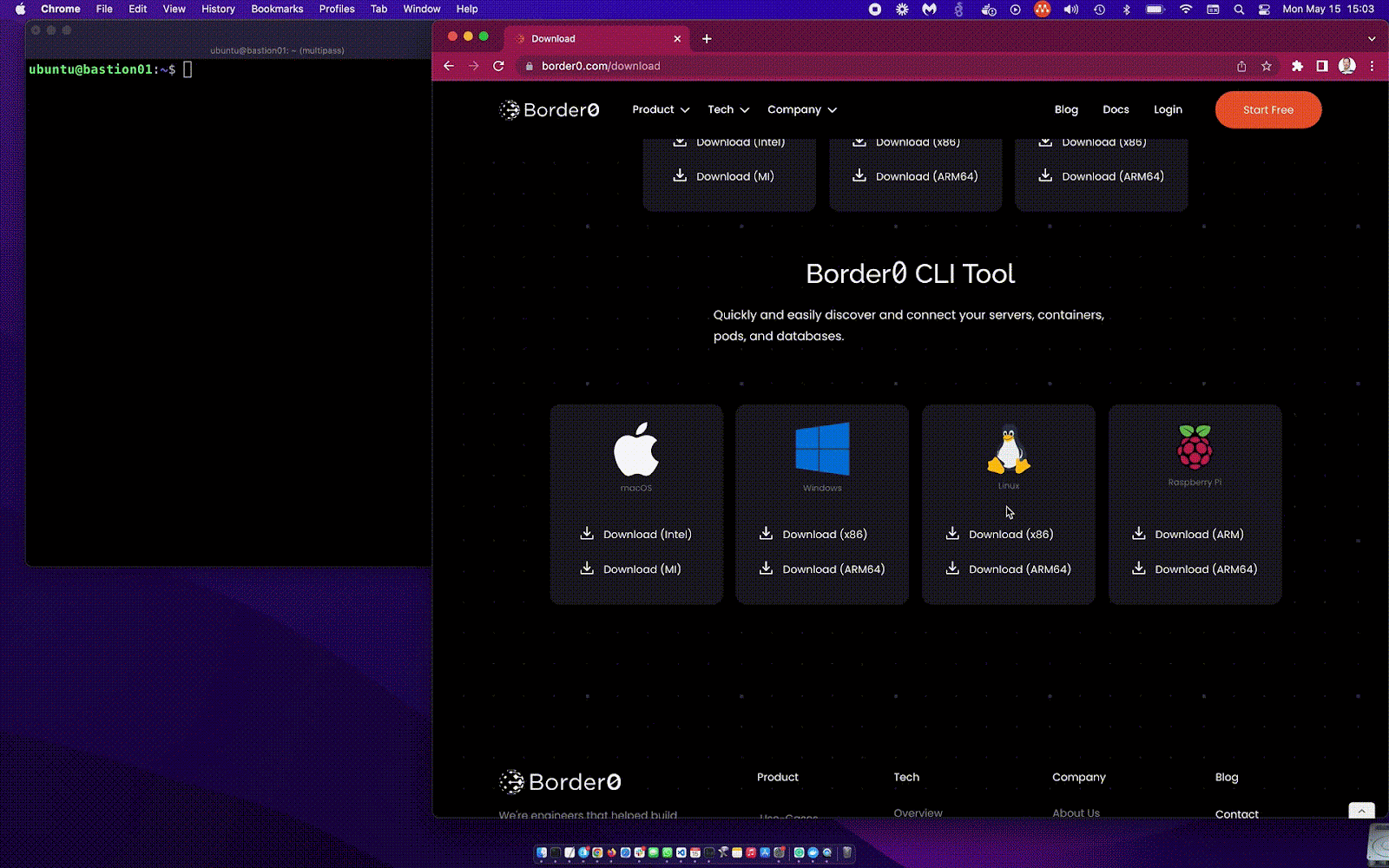The width and height of the screenshot is (1389, 868).
Task: Click the Start Free button
Action: coord(1268,109)
